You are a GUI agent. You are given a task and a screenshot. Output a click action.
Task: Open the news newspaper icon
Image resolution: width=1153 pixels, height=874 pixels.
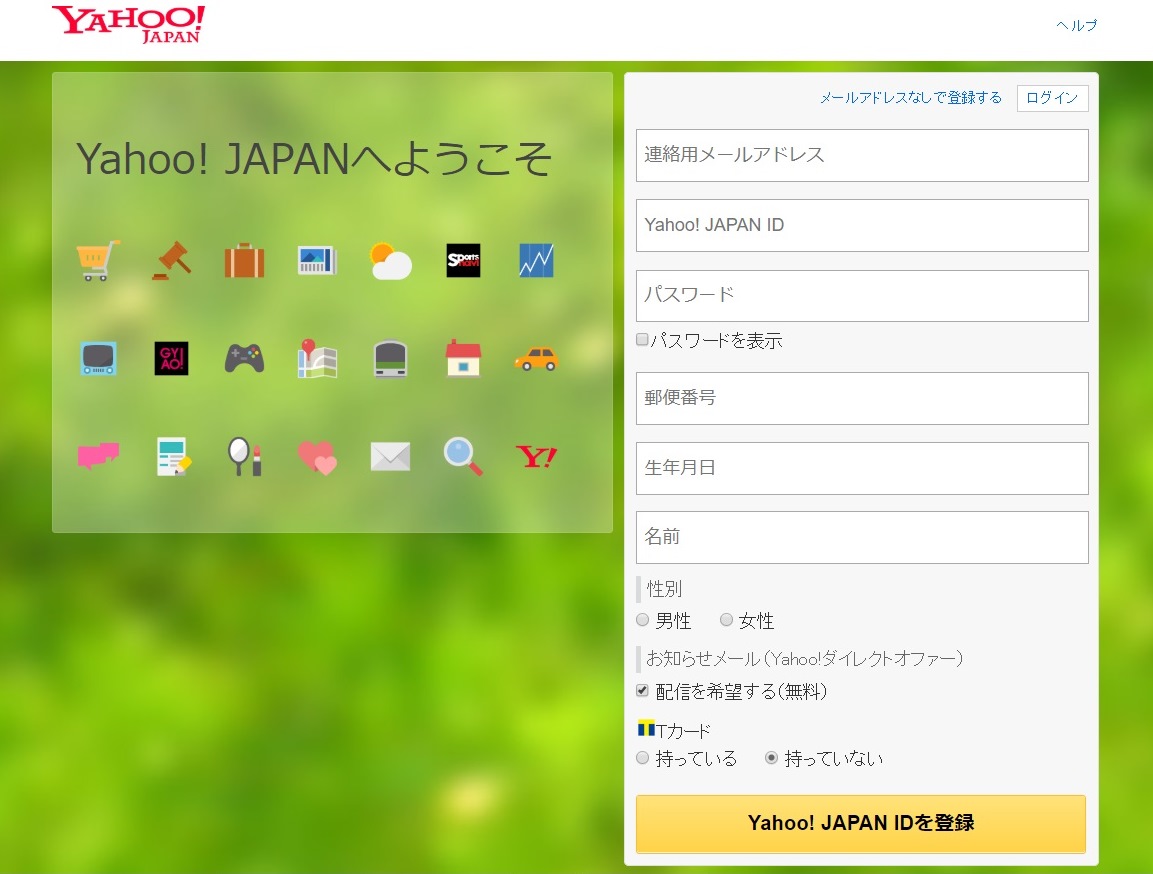317,260
